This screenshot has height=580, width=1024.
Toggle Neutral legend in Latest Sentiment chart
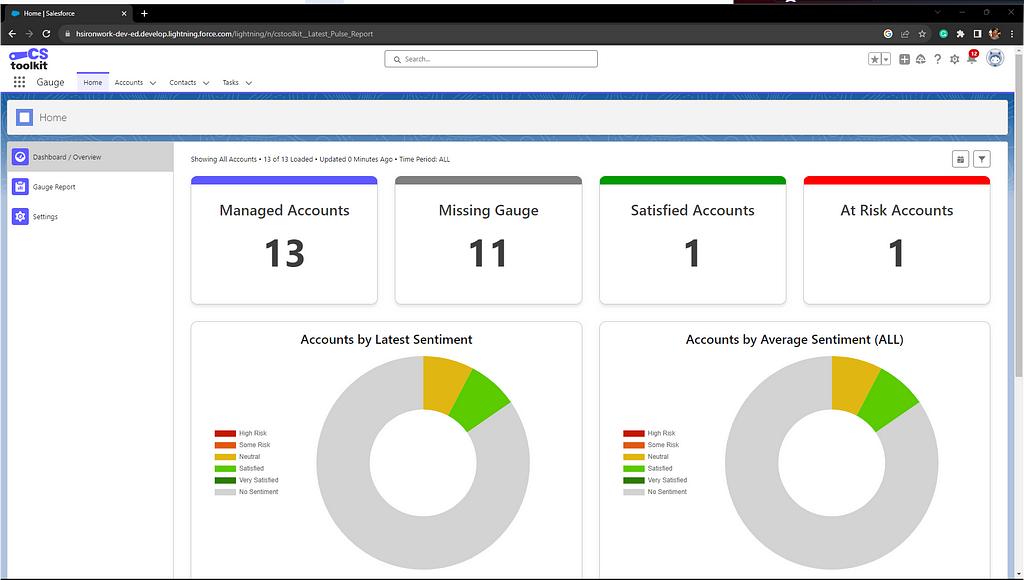pyautogui.click(x=248, y=457)
